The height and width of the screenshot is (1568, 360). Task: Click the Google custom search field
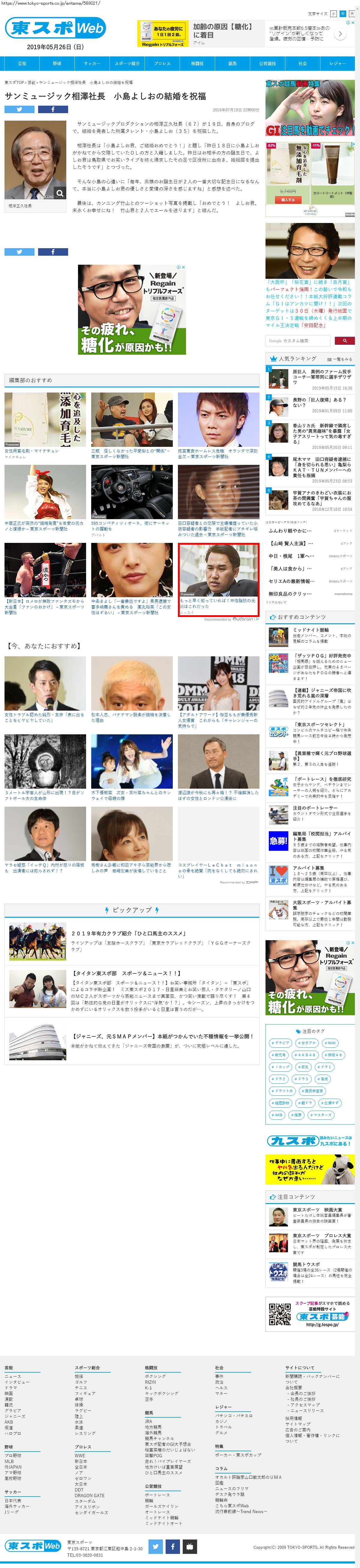point(298,341)
